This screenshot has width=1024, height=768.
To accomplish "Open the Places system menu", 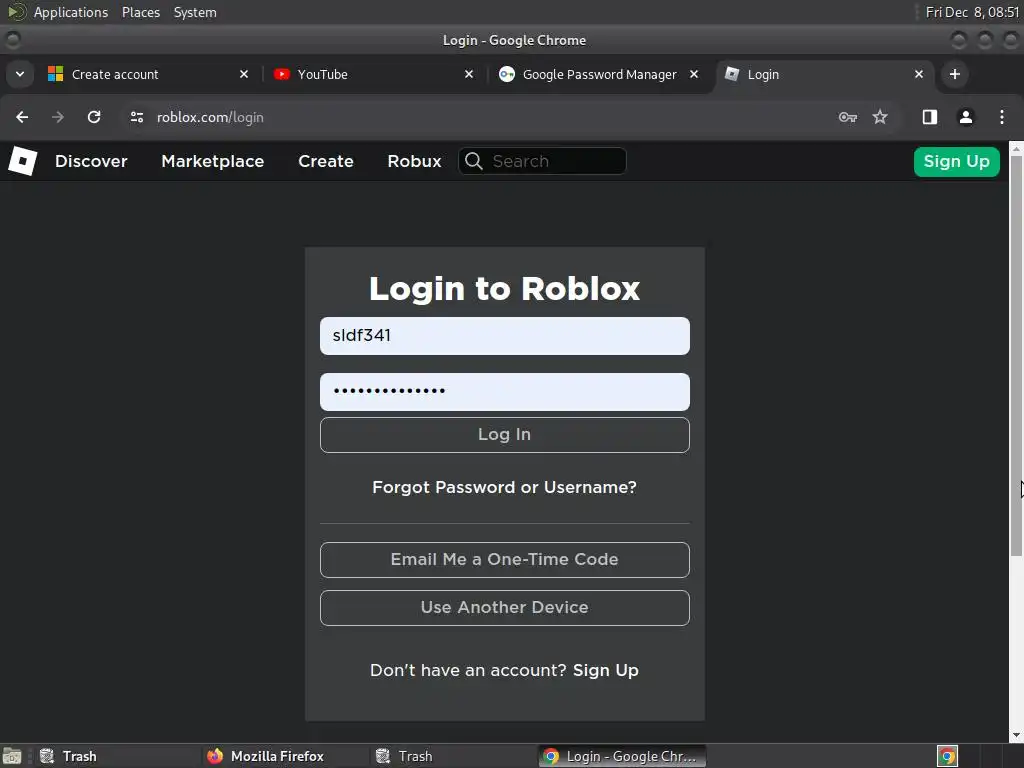I will 141,12.
